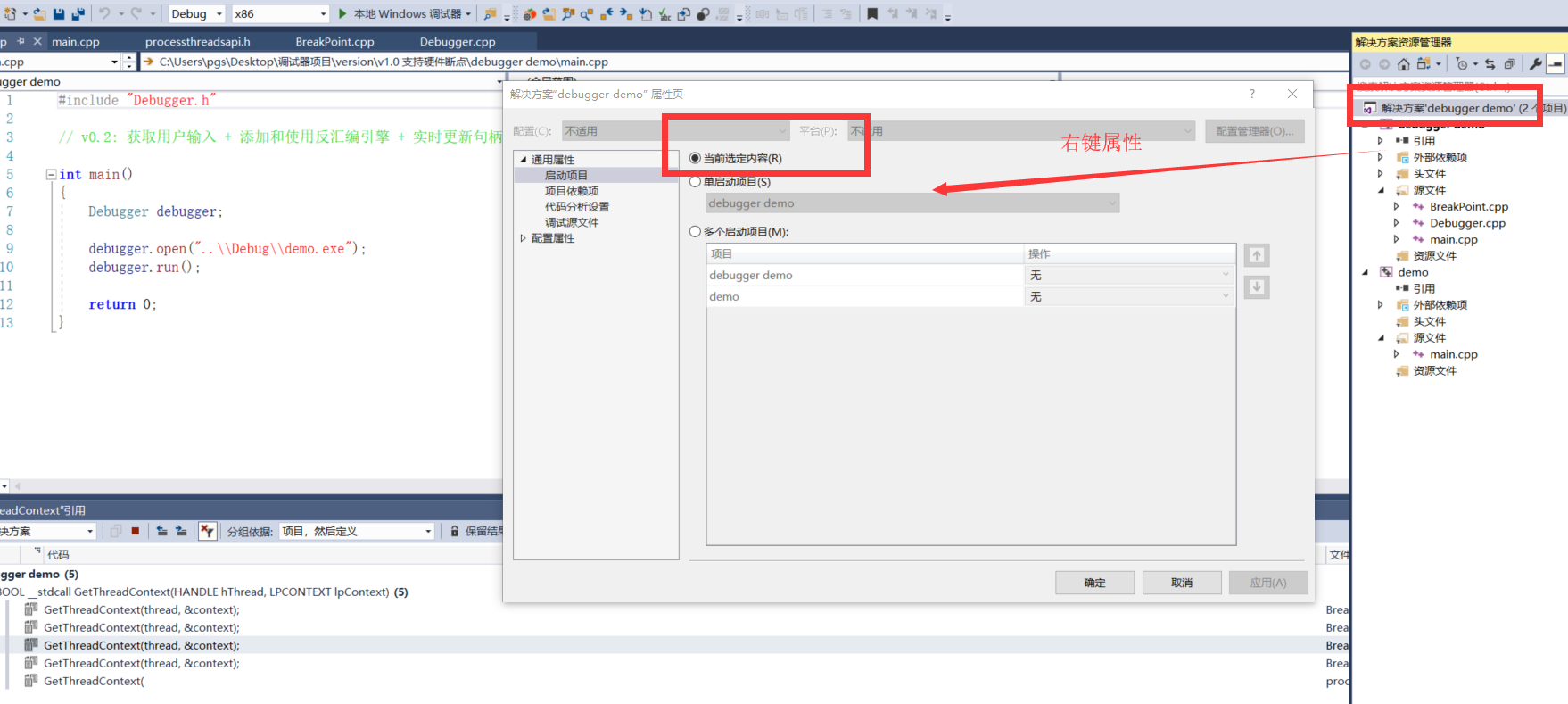
Task: Select 启动项目 in properties tree
Action: pos(566,176)
